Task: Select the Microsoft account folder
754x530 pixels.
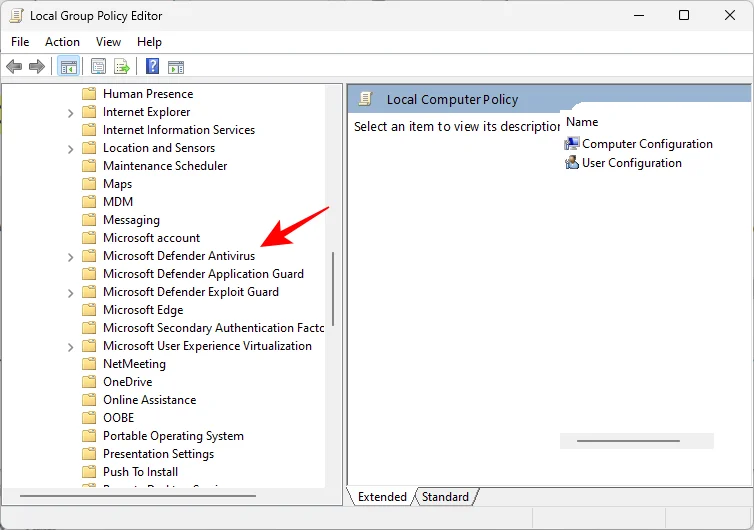Action: point(151,238)
